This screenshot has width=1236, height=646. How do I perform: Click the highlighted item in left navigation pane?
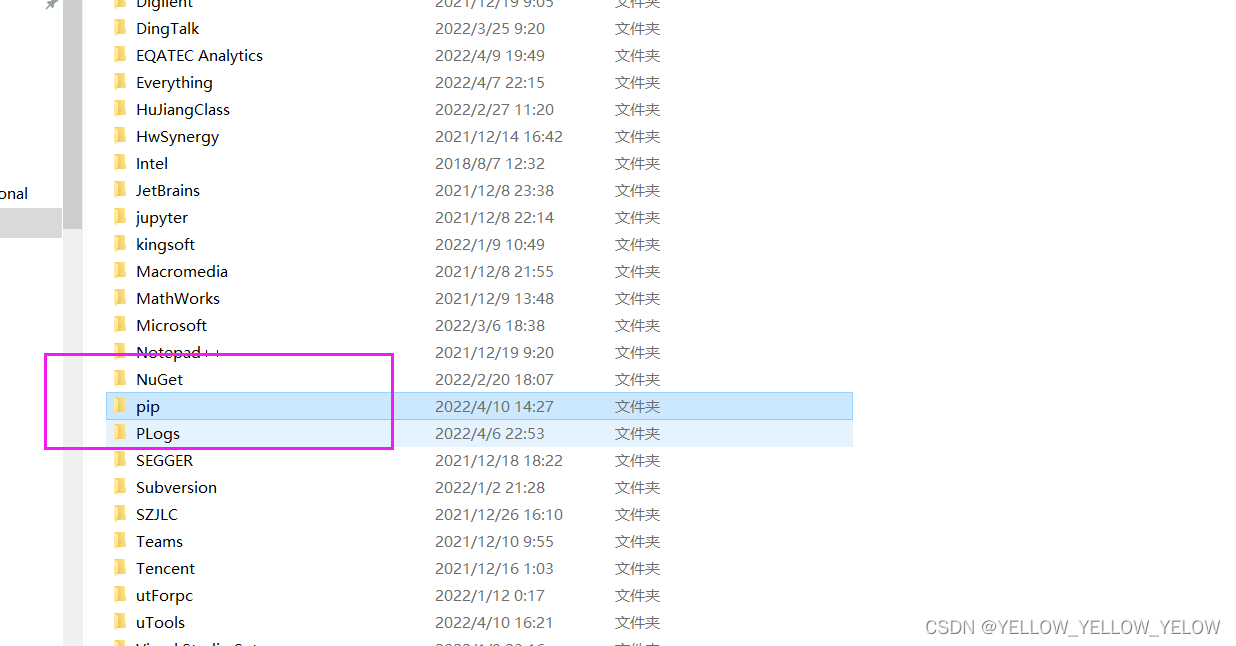pos(30,223)
